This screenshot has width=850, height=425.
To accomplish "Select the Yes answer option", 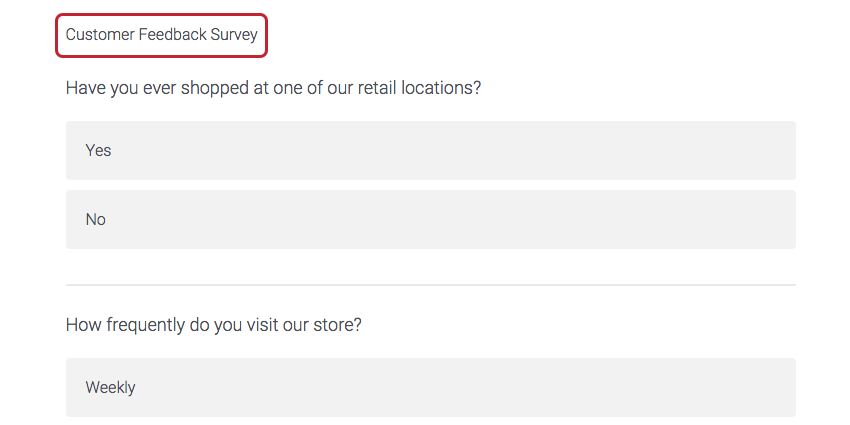I will pyautogui.click(x=430, y=151).
